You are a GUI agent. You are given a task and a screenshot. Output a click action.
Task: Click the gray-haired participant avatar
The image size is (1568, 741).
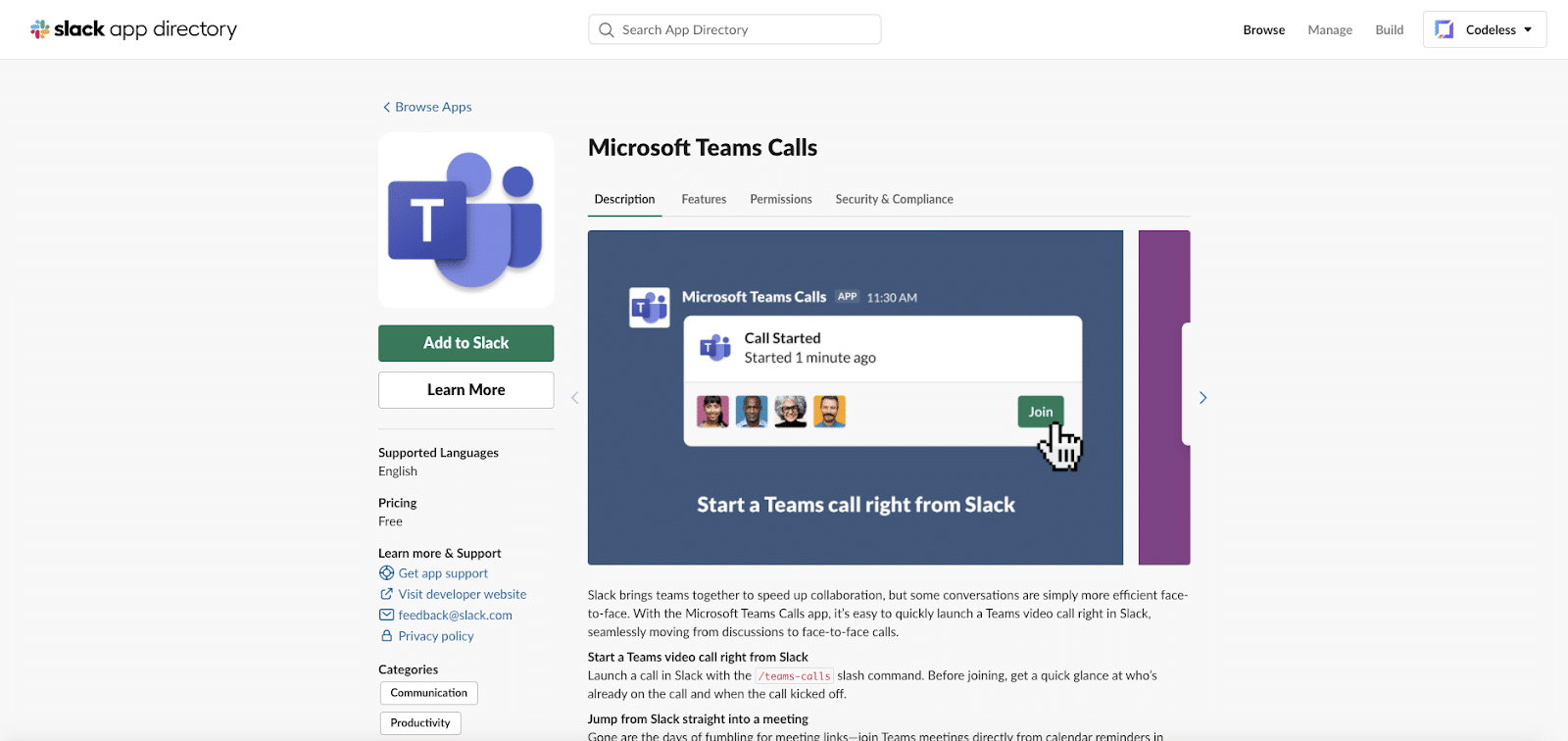(x=791, y=412)
